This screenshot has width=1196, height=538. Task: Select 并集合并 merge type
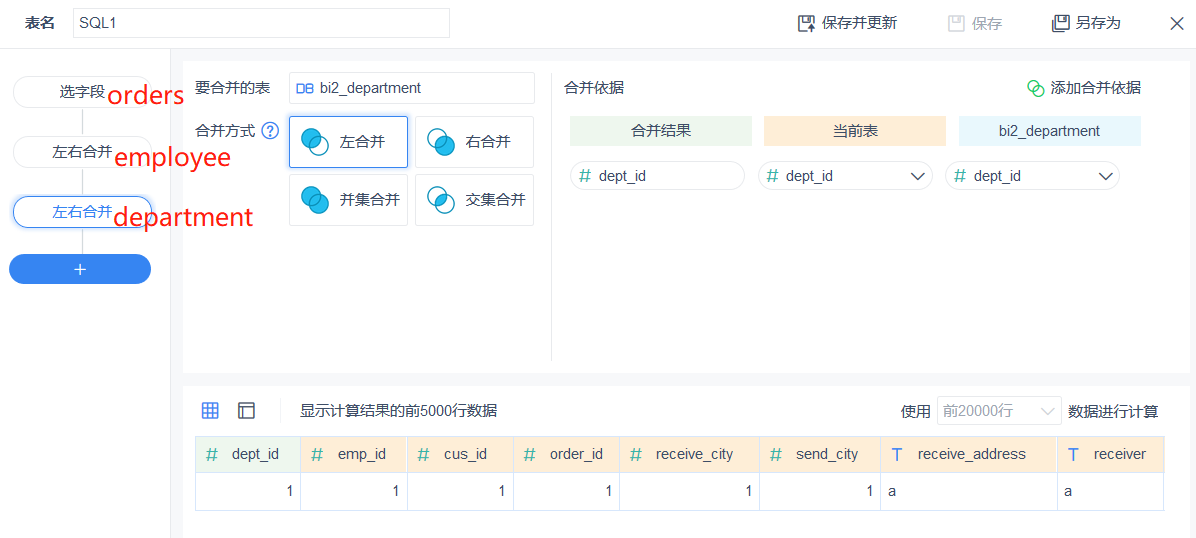[348, 200]
